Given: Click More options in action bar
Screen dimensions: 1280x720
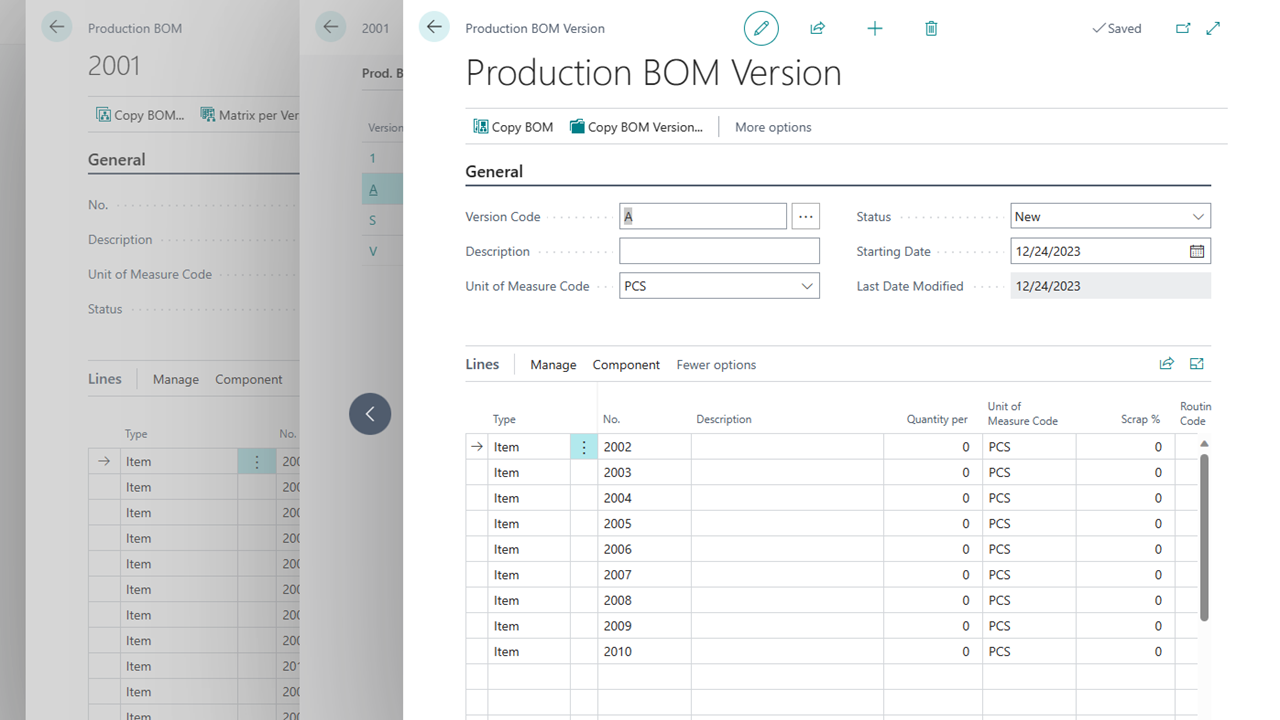Looking at the screenshot, I should 773,127.
